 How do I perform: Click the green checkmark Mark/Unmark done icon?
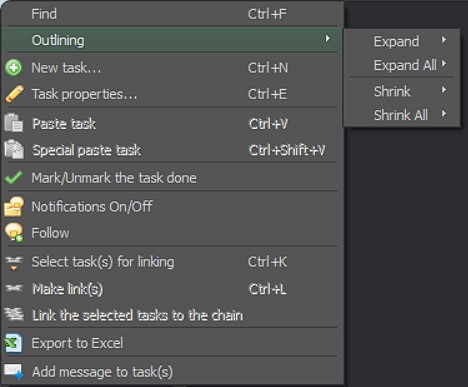point(14,178)
